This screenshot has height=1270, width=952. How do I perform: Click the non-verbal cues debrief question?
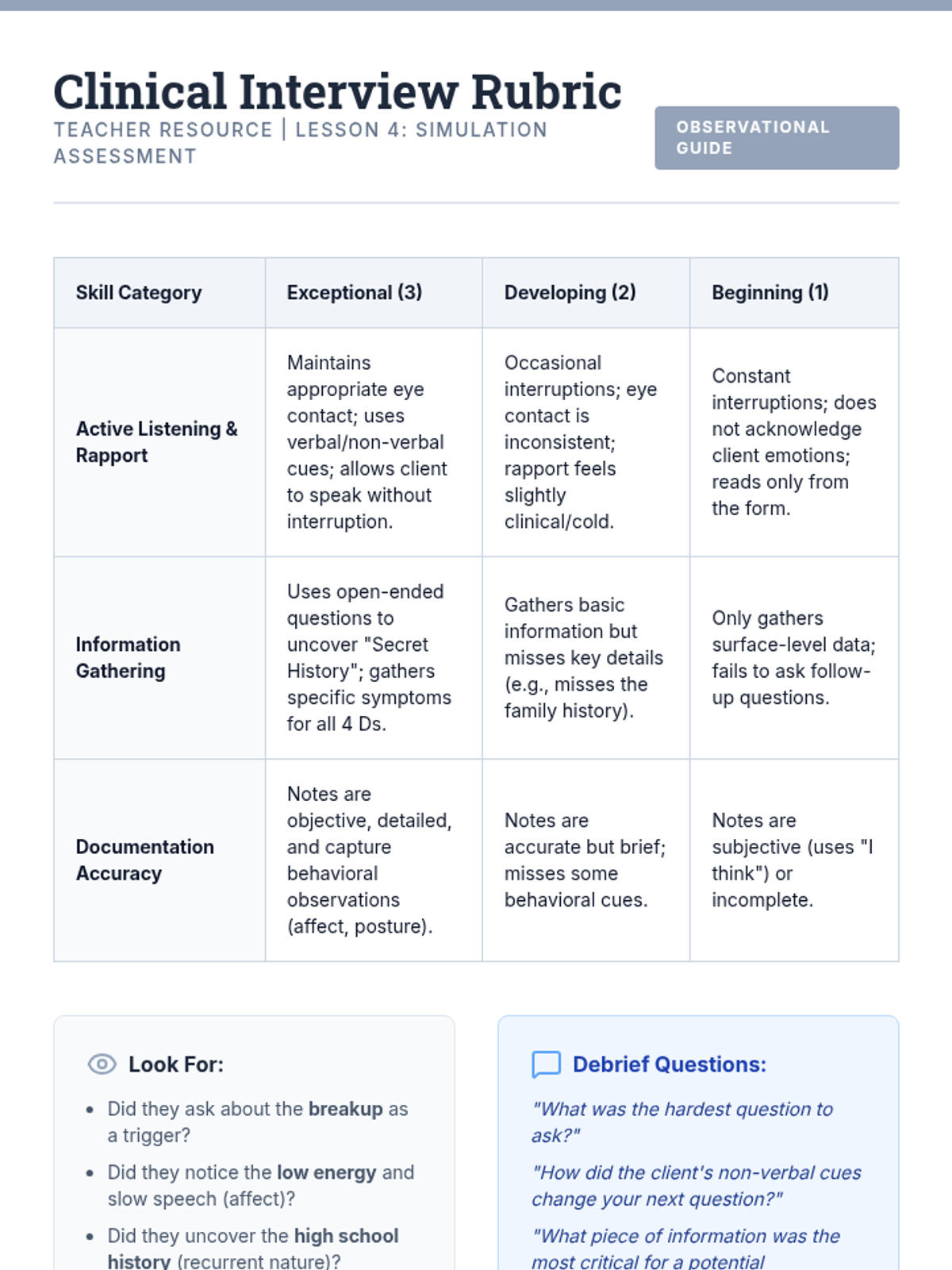[696, 1185]
